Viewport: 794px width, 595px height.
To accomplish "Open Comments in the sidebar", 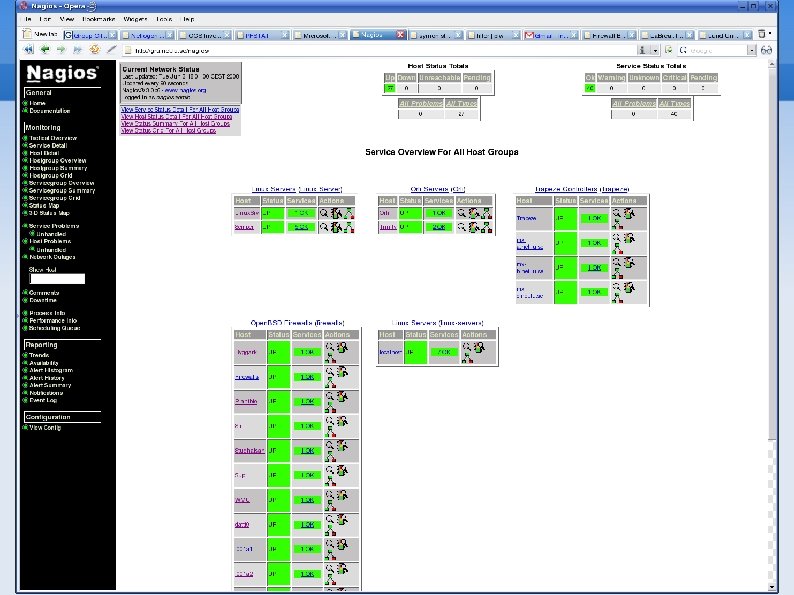I will (44, 293).
